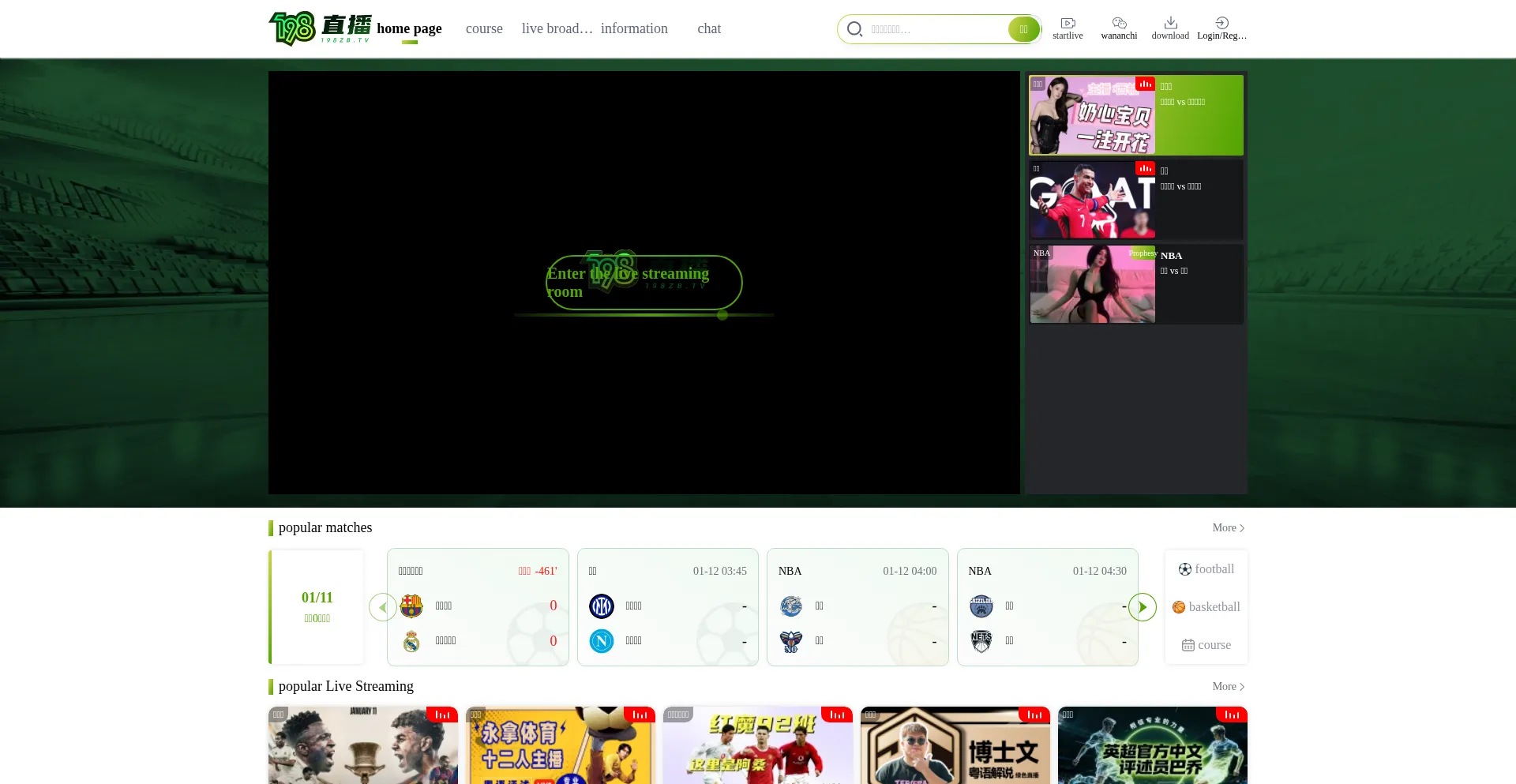Switch to the information nav tab
The height and width of the screenshot is (784, 1516).
click(634, 28)
